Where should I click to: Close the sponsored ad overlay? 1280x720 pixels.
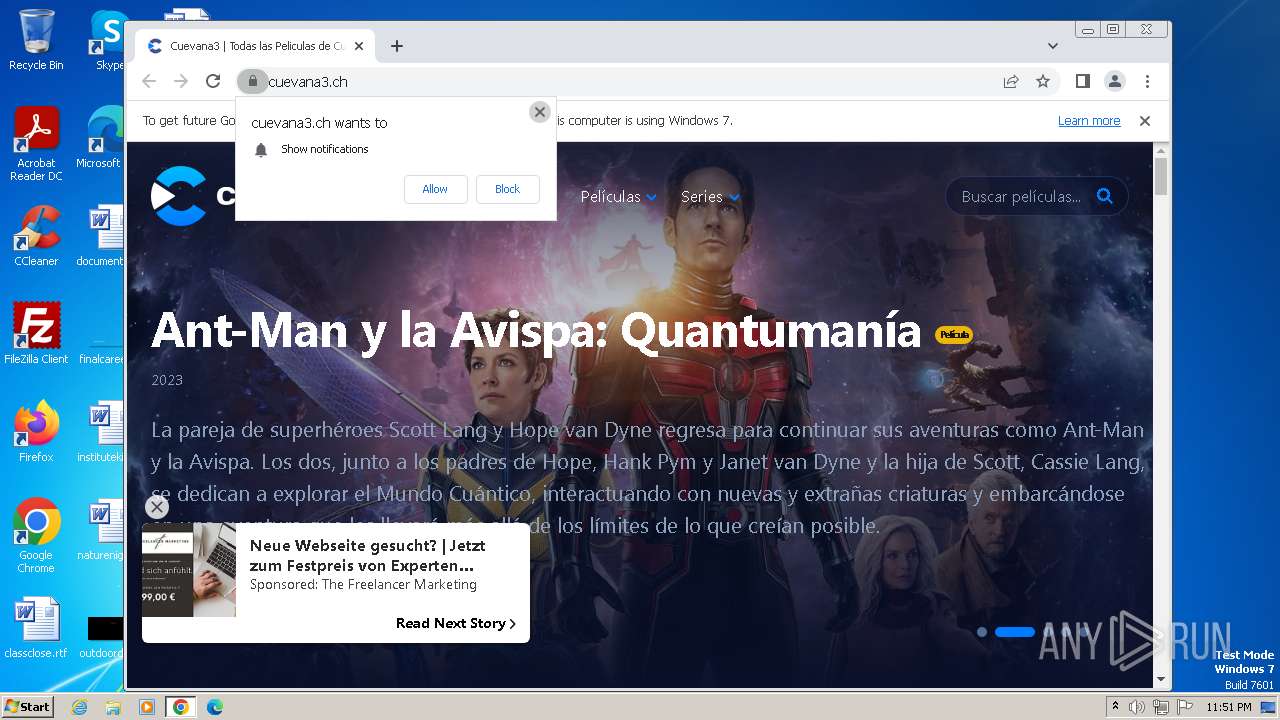point(157,507)
